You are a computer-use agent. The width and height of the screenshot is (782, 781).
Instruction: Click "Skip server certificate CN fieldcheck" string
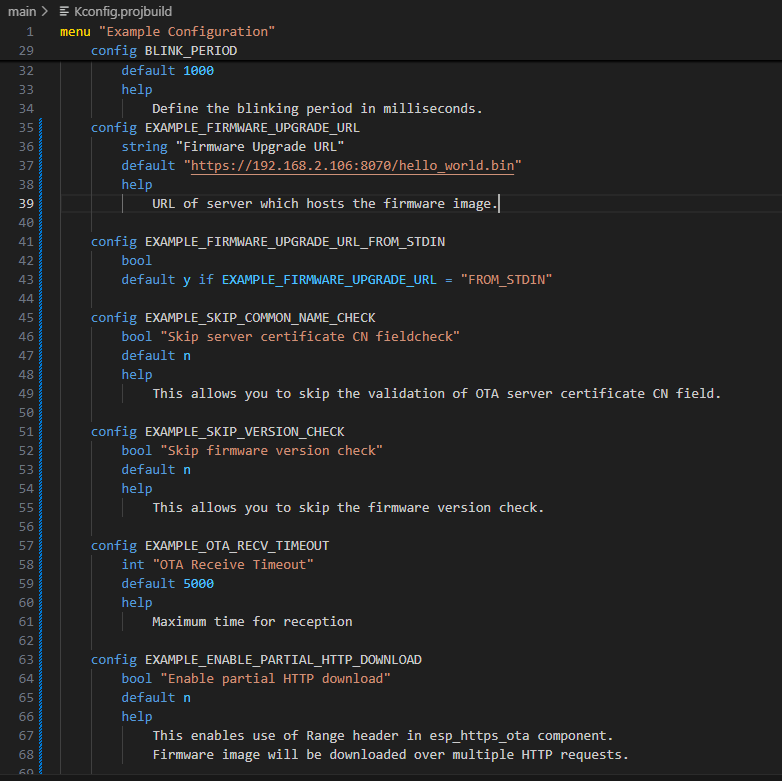pos(310,337)
